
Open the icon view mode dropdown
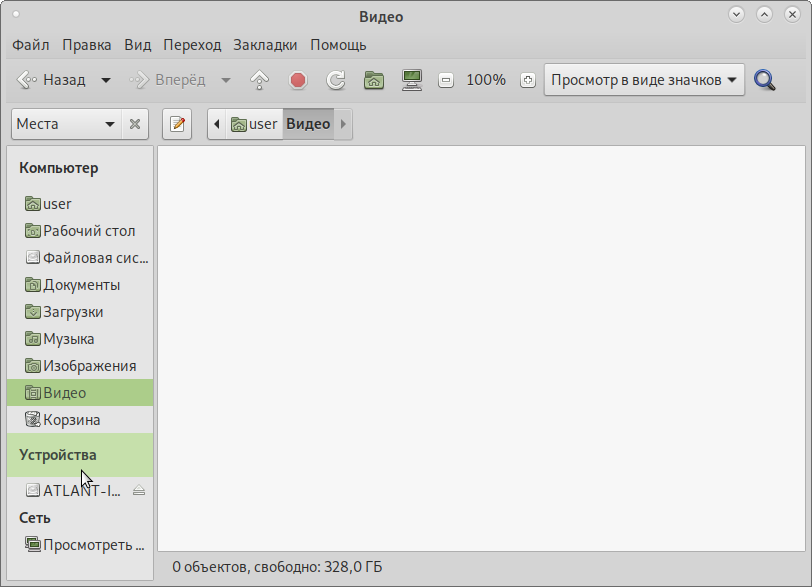[x=644, y=80]
